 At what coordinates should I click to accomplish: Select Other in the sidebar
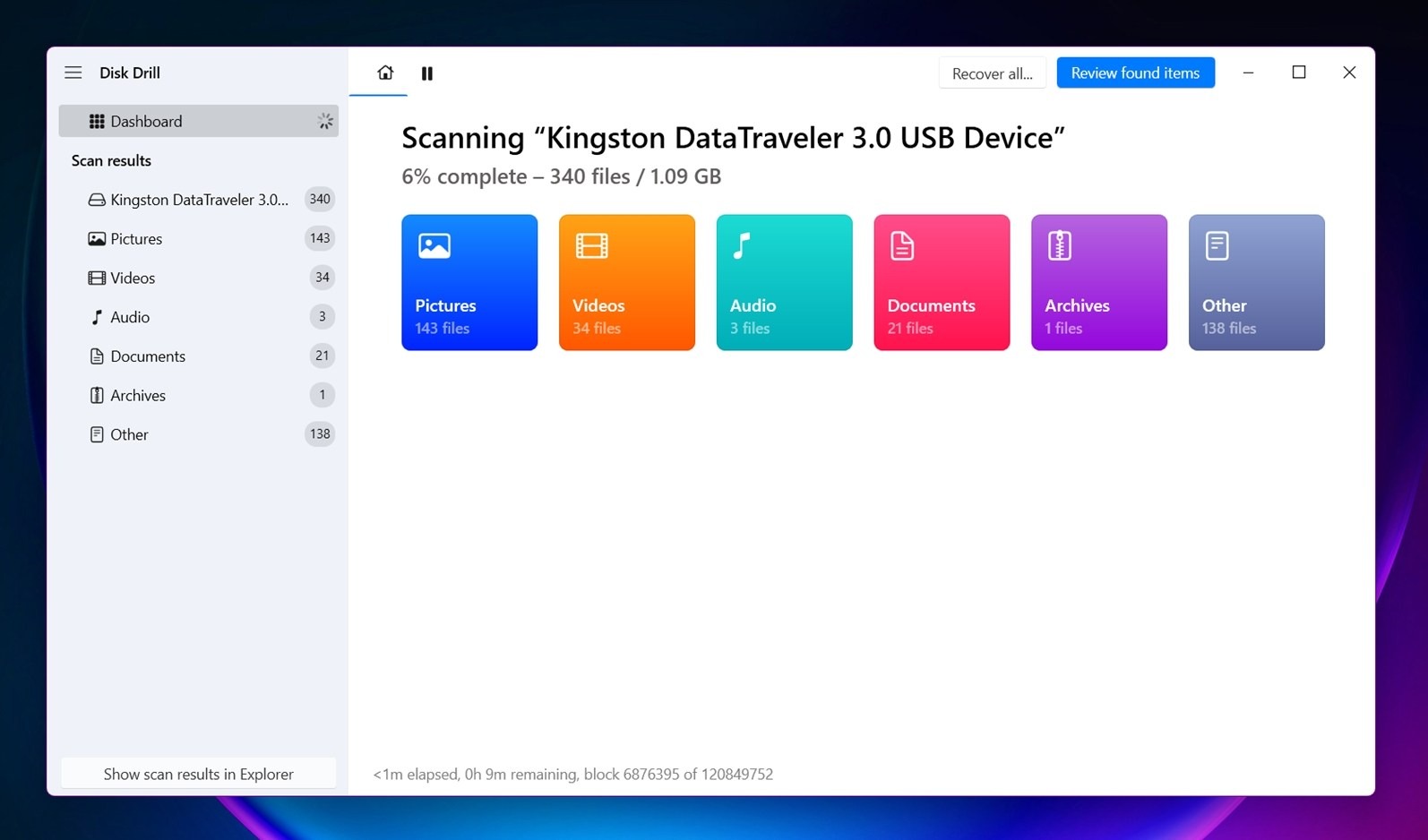(199, 434)
